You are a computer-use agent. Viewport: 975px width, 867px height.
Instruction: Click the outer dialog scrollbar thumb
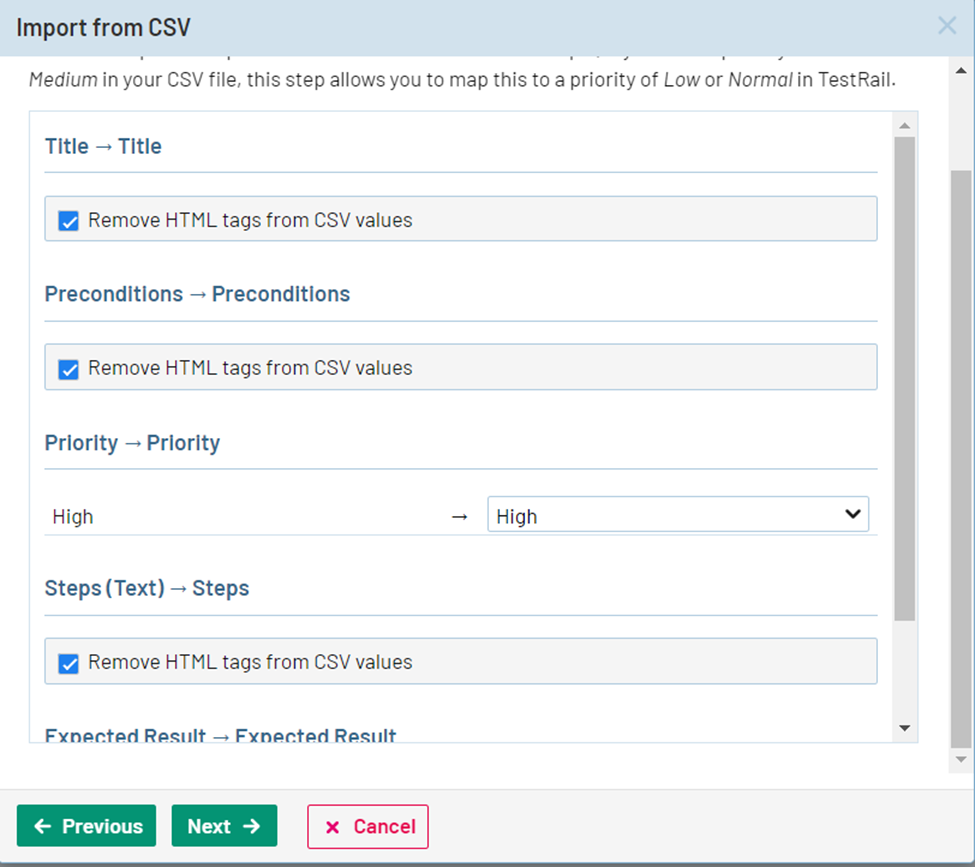click(960, 460)
